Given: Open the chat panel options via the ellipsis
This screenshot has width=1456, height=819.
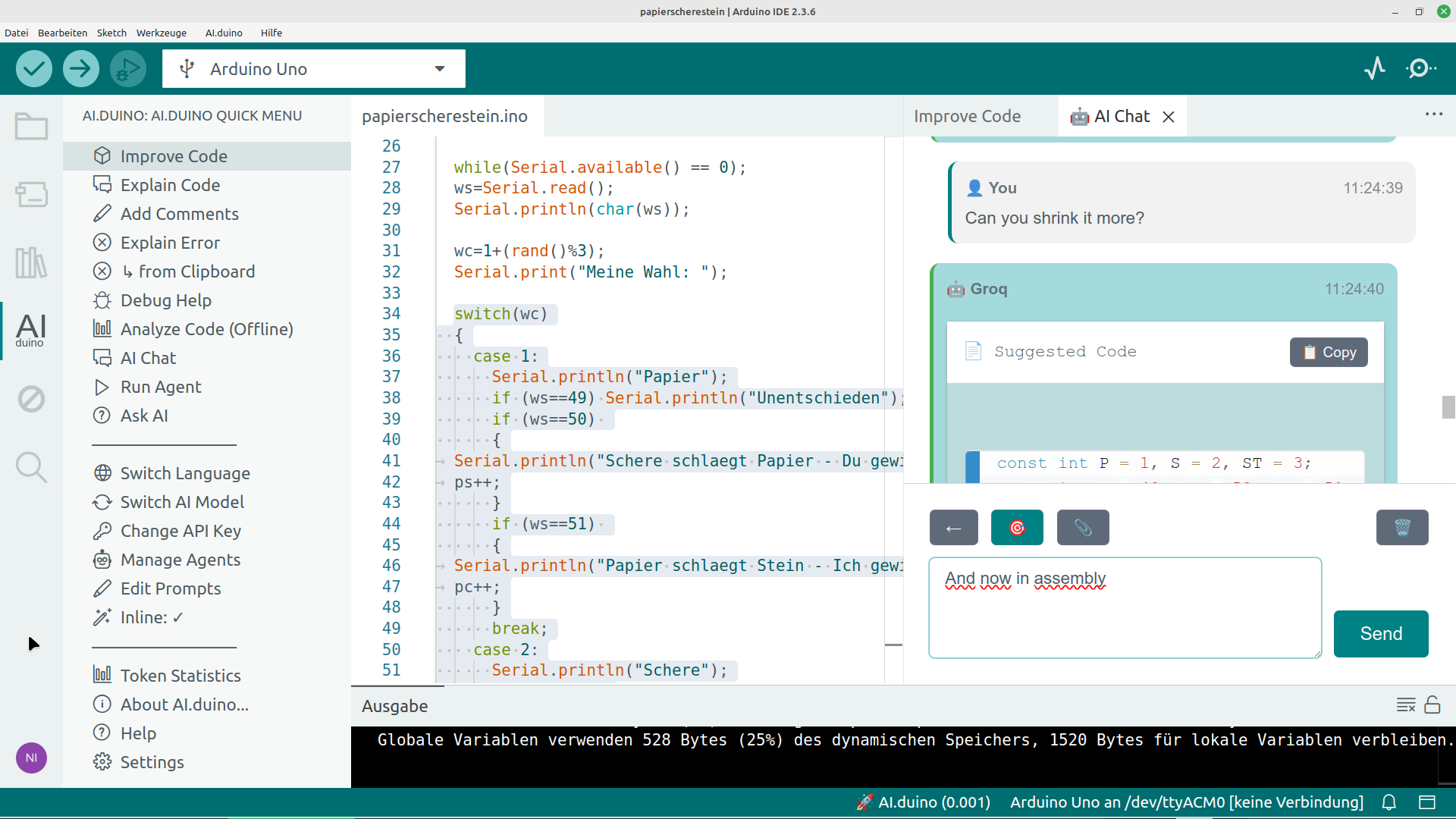Looking at the screenshot, I should (1434, 114).
